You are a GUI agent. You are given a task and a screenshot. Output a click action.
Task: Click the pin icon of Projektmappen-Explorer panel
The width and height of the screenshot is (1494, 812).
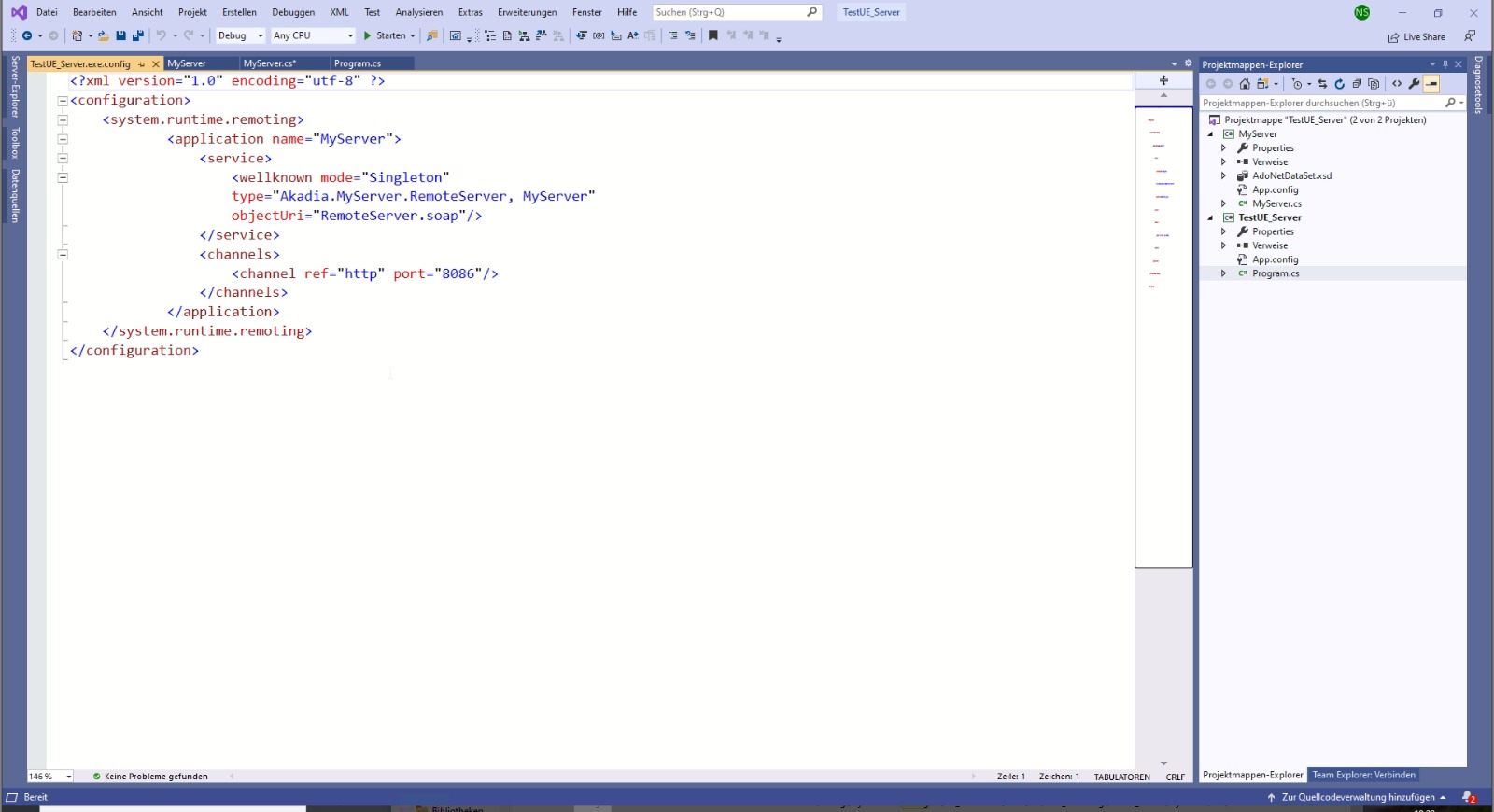[1445, 64]
